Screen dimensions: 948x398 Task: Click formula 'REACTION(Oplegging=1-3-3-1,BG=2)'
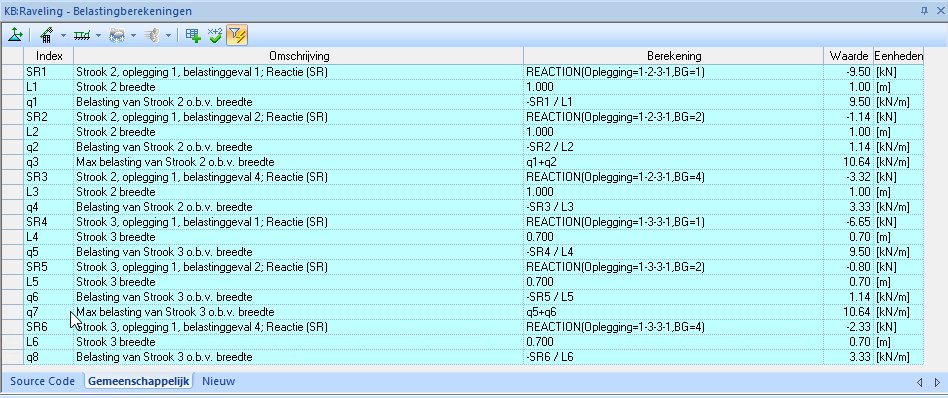(x=615, y=267)
